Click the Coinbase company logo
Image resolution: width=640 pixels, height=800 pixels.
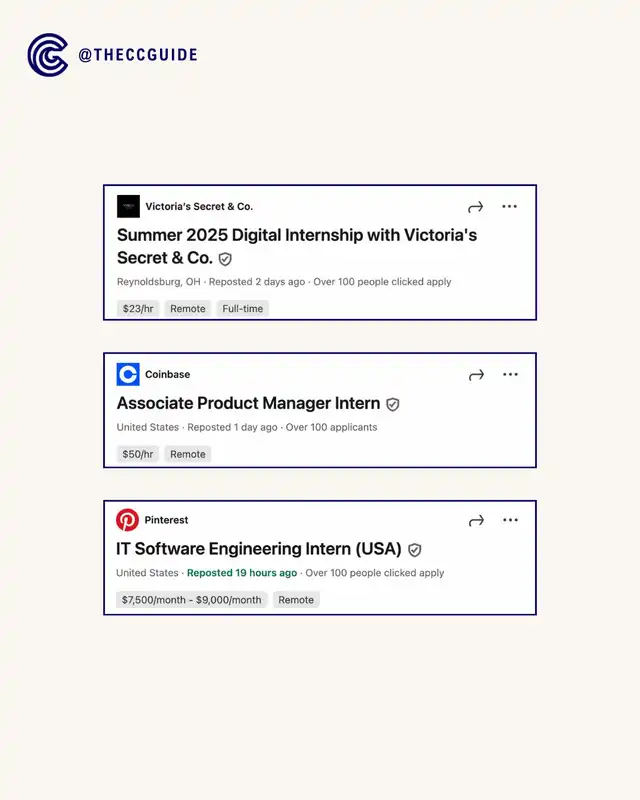click(128, 375)
